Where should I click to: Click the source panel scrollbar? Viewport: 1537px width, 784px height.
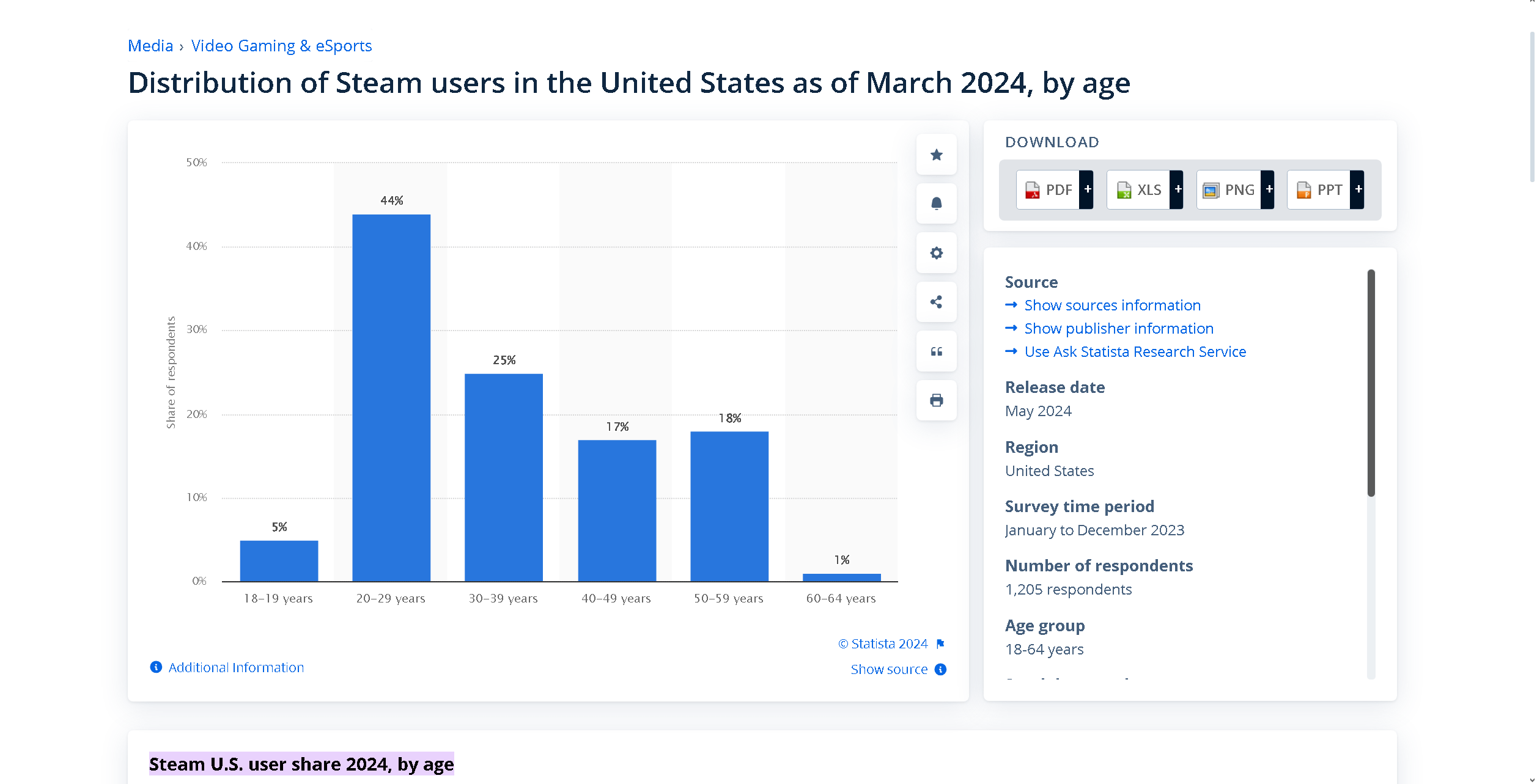(x=1371, y=383)
